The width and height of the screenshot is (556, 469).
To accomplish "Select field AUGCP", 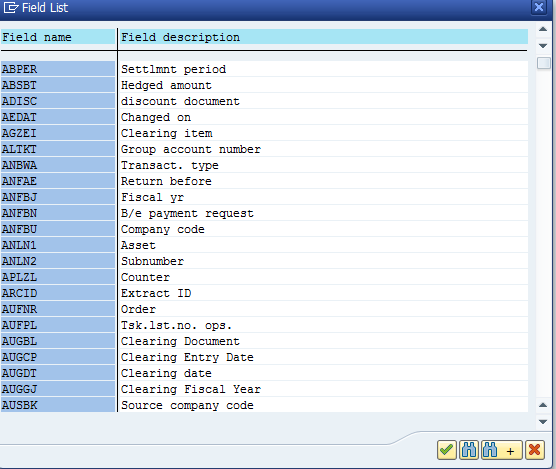I will [58, 357].
